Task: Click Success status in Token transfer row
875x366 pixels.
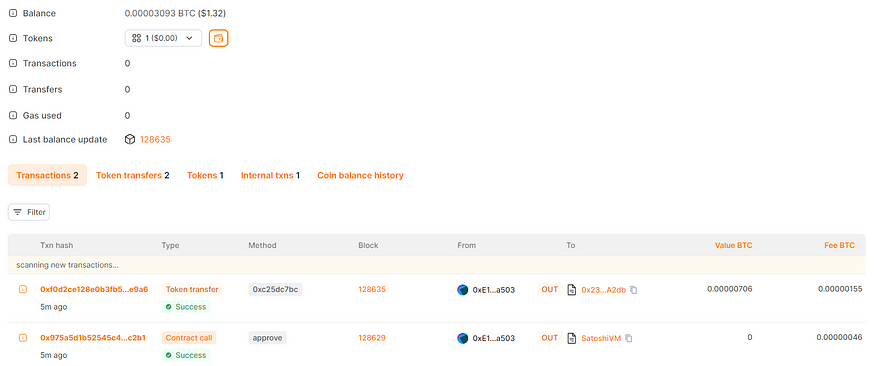Action: coord(186,306)
